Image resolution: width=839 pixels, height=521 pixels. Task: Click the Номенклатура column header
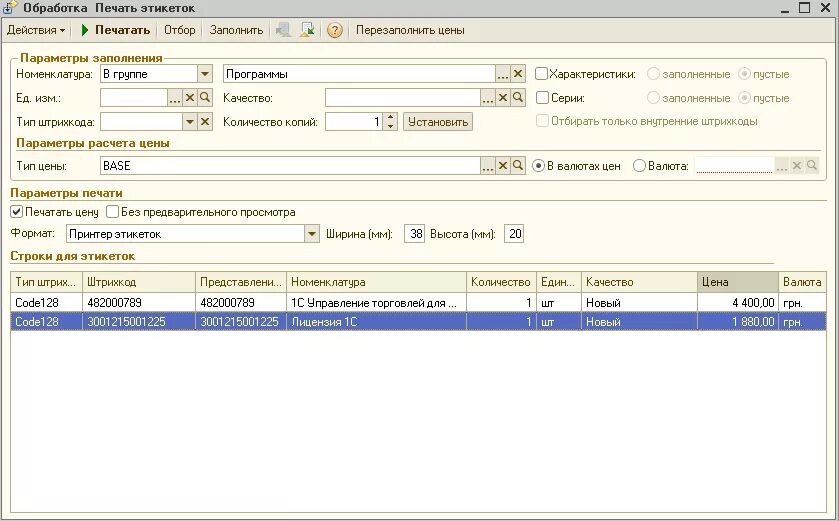[x=376, y=282]
